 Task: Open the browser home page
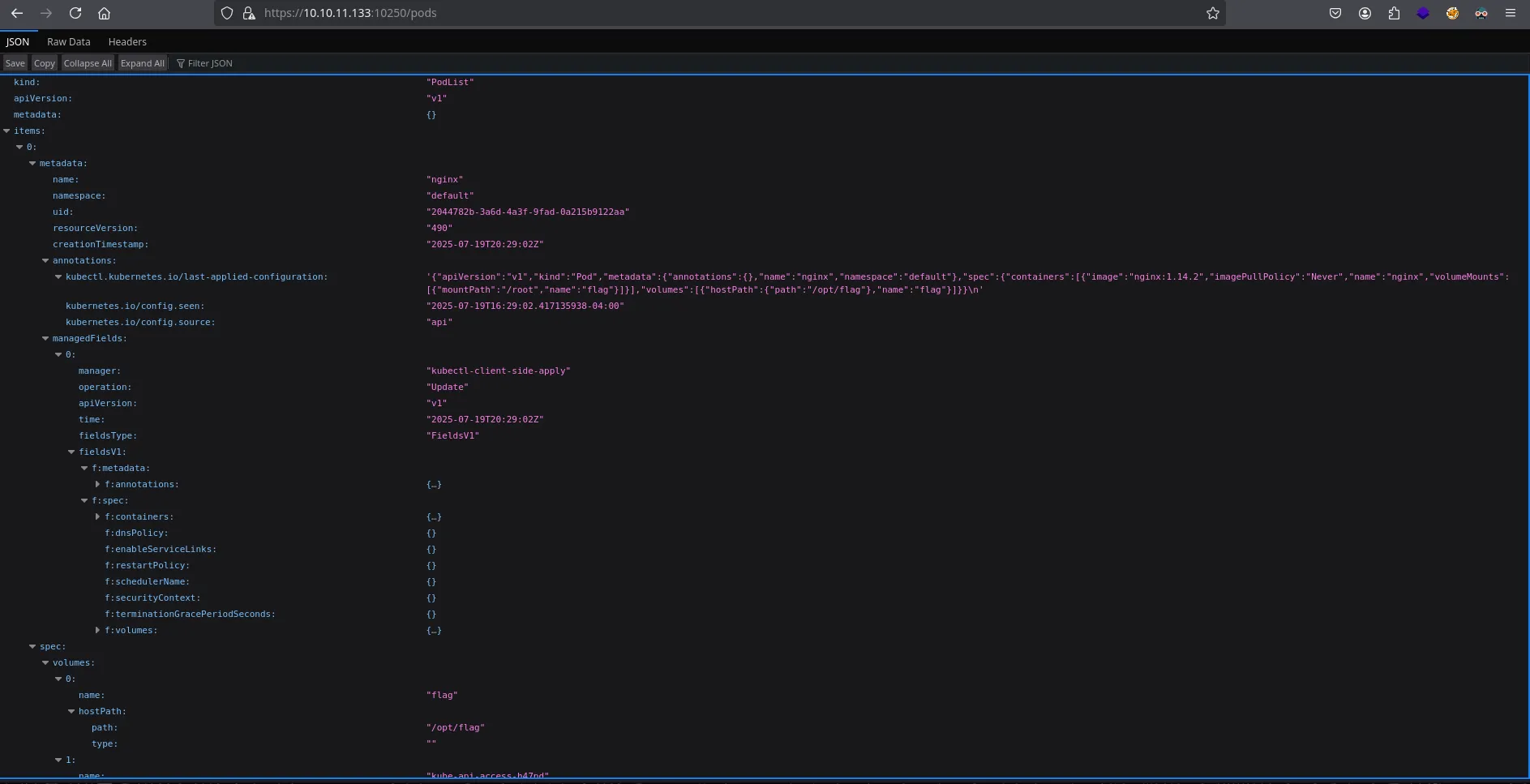[x=104, y=13]
